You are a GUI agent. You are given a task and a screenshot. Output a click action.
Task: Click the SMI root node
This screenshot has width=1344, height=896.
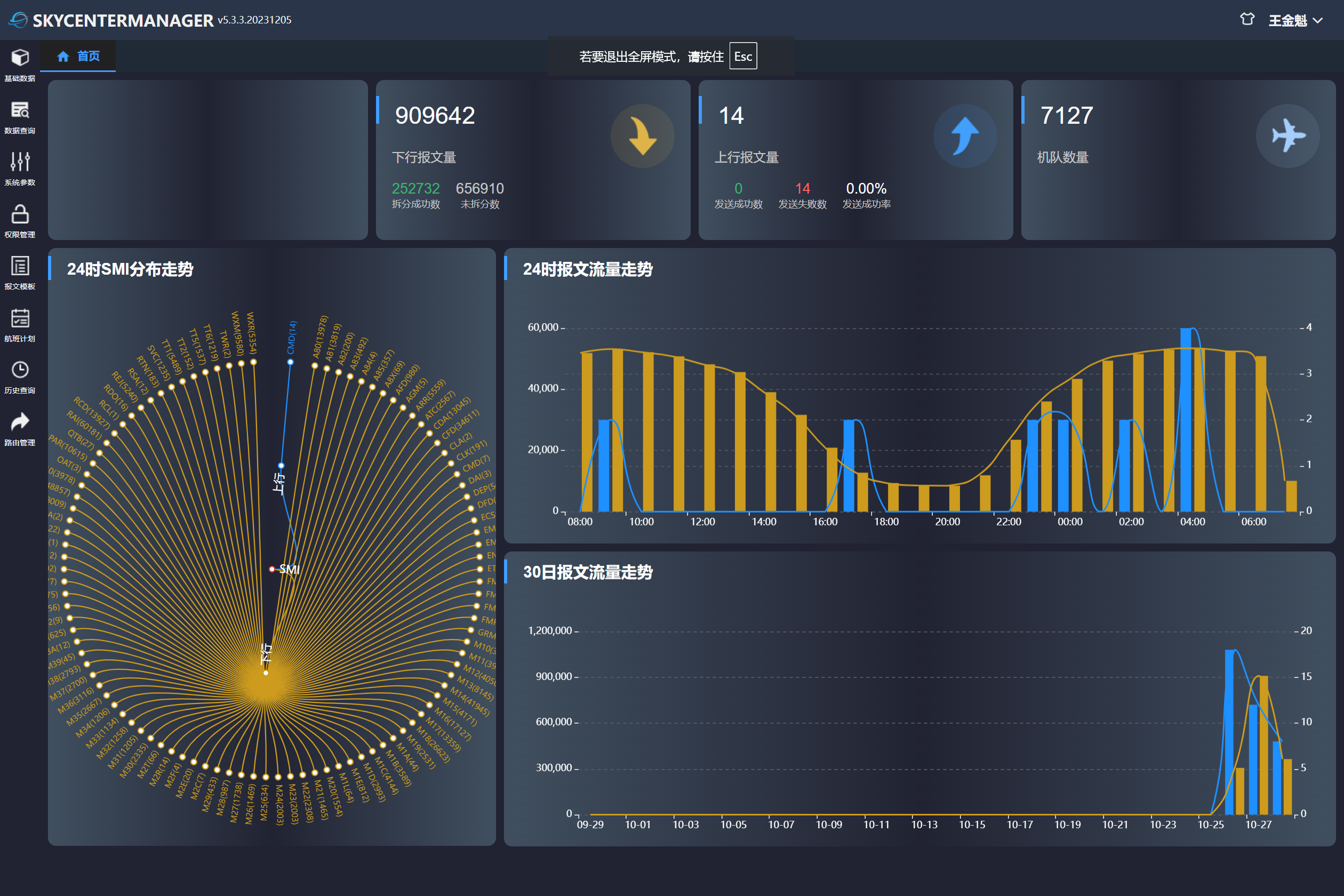273,569
